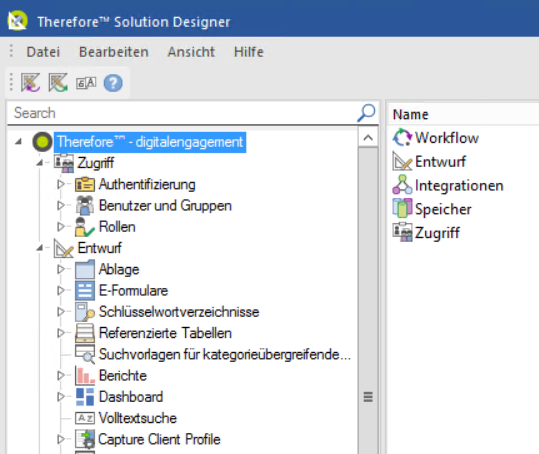Click the toolbar grip handle dots
Screen dimensions: 539x454
coord(11,82)
